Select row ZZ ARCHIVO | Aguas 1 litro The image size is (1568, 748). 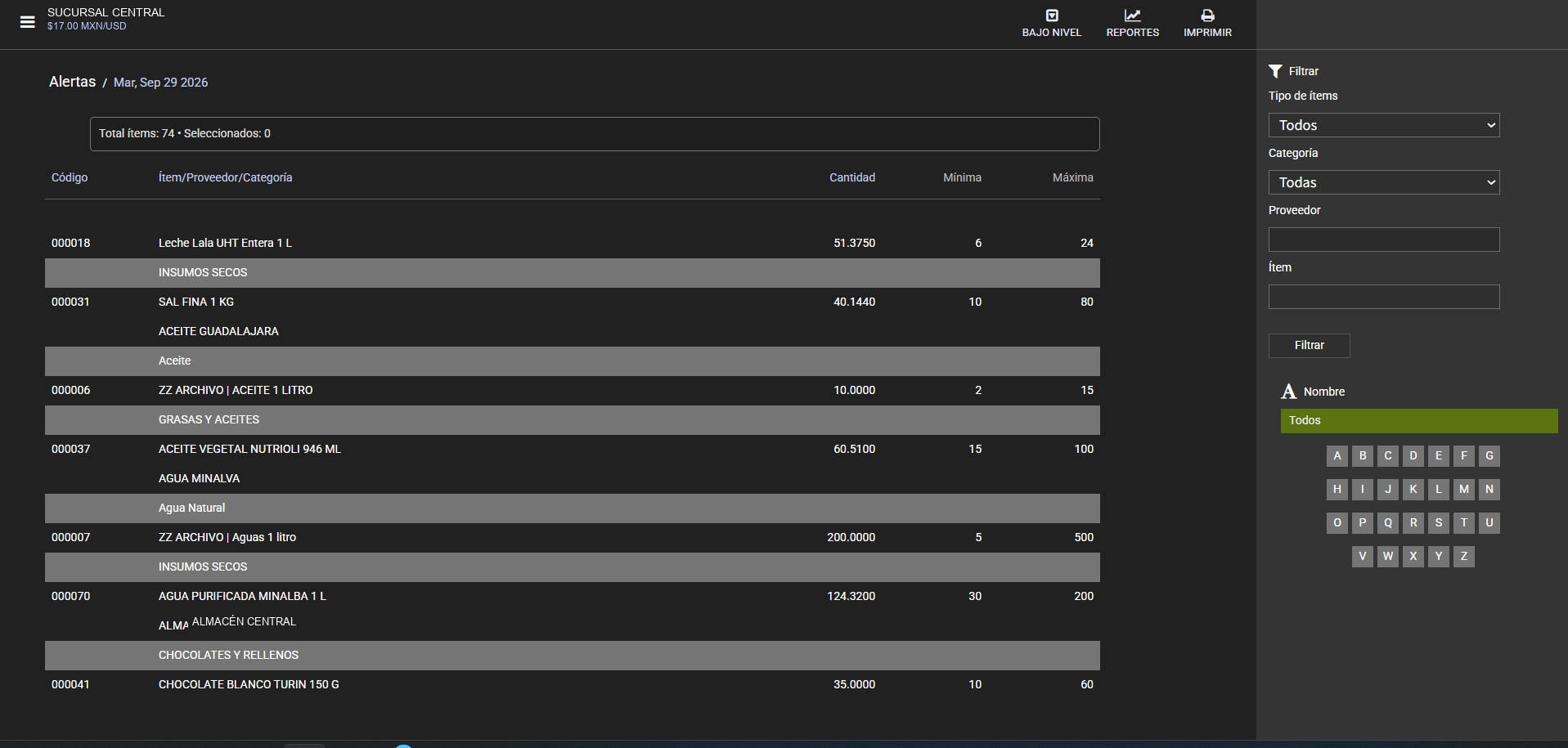click(573, 538)
